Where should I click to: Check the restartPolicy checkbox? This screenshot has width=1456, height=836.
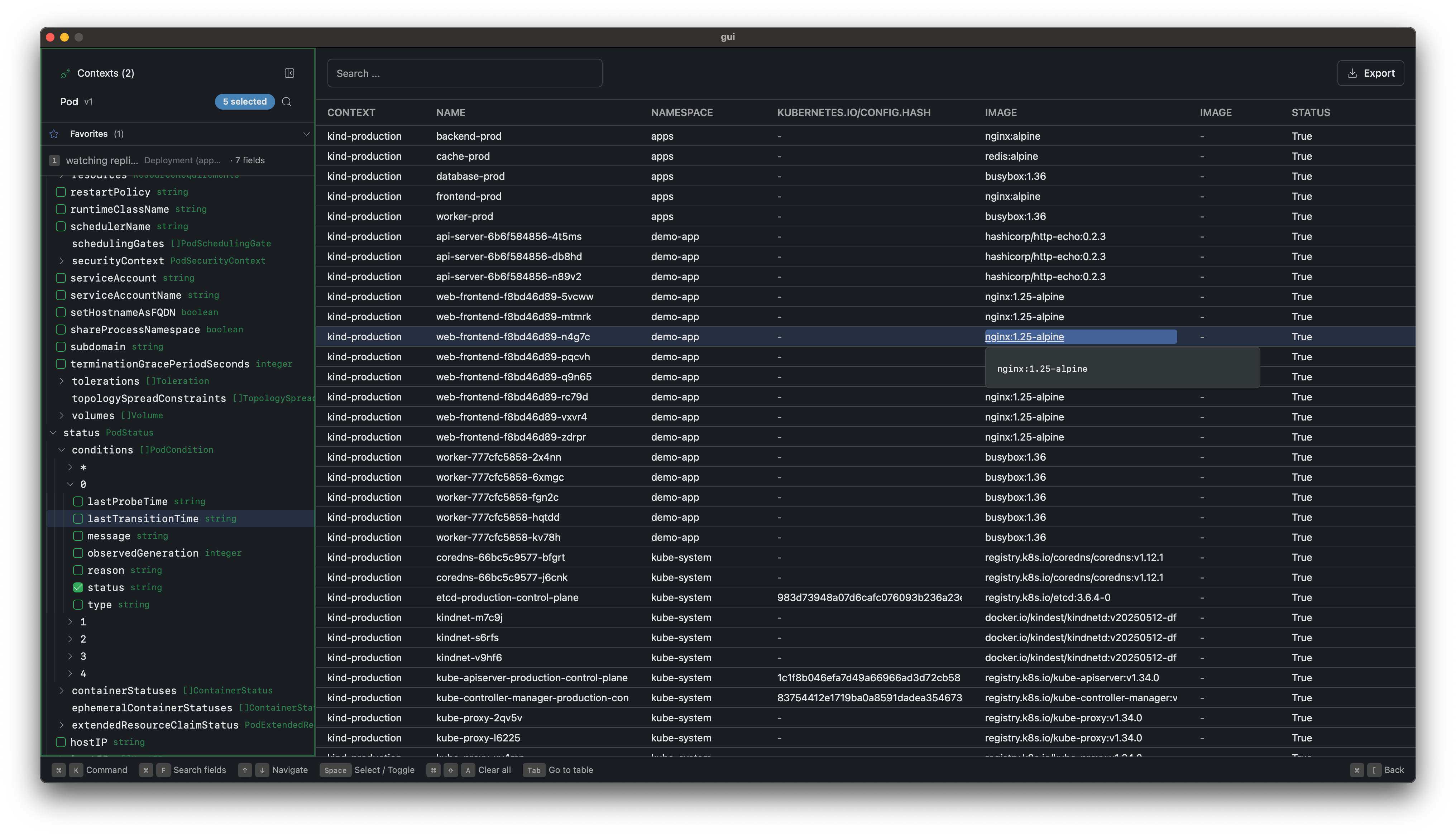coord(61,192)
